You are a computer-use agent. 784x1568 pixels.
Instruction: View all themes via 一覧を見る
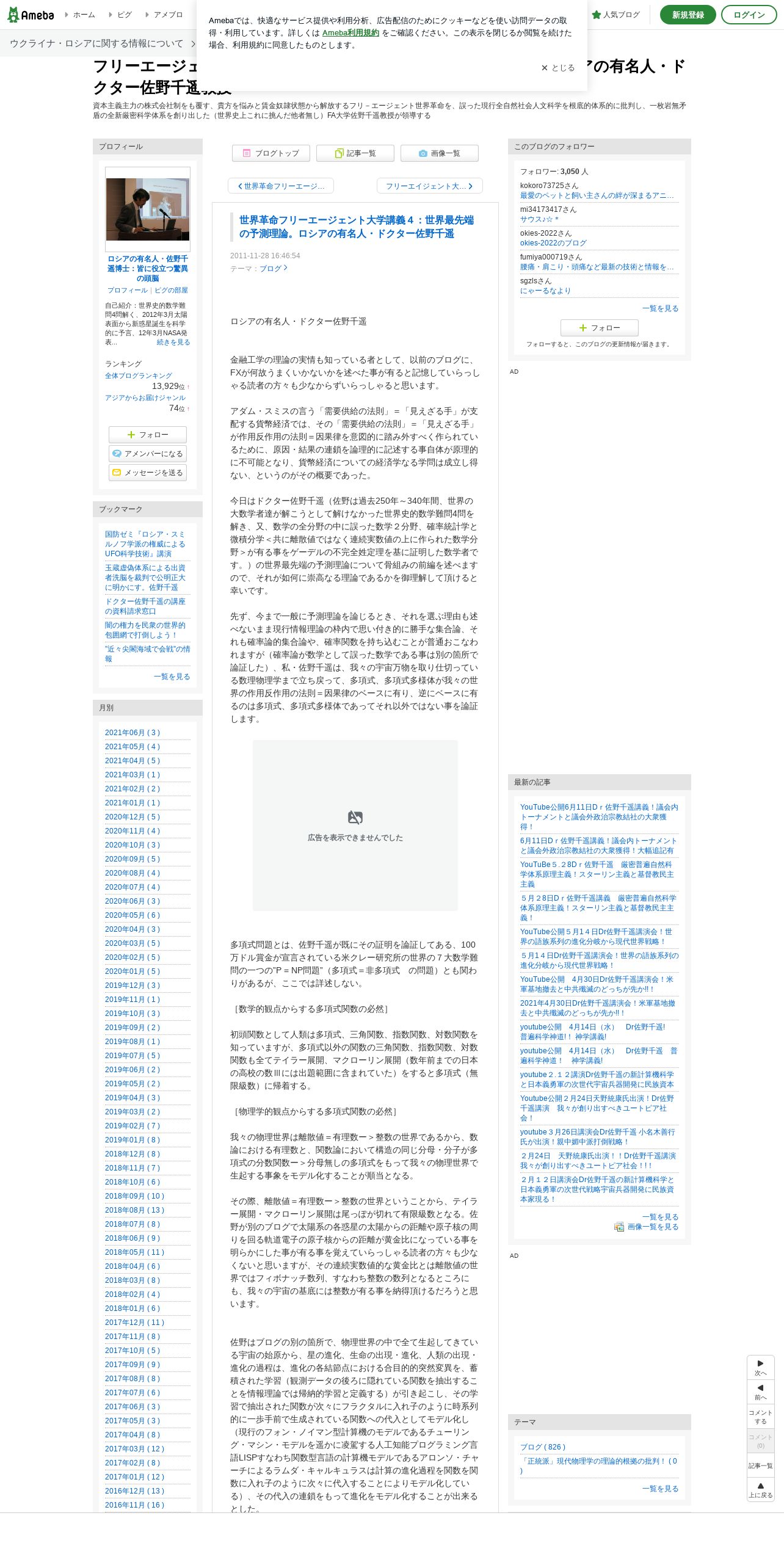[661, 1489]
